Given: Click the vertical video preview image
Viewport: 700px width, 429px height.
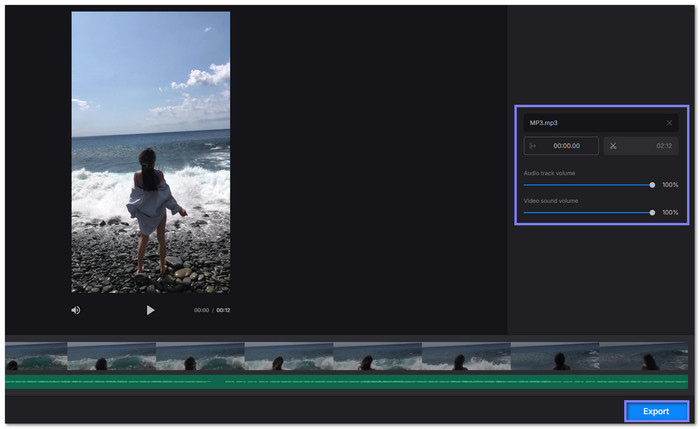Looking at the screenshot, I should (x=151, y=152).
